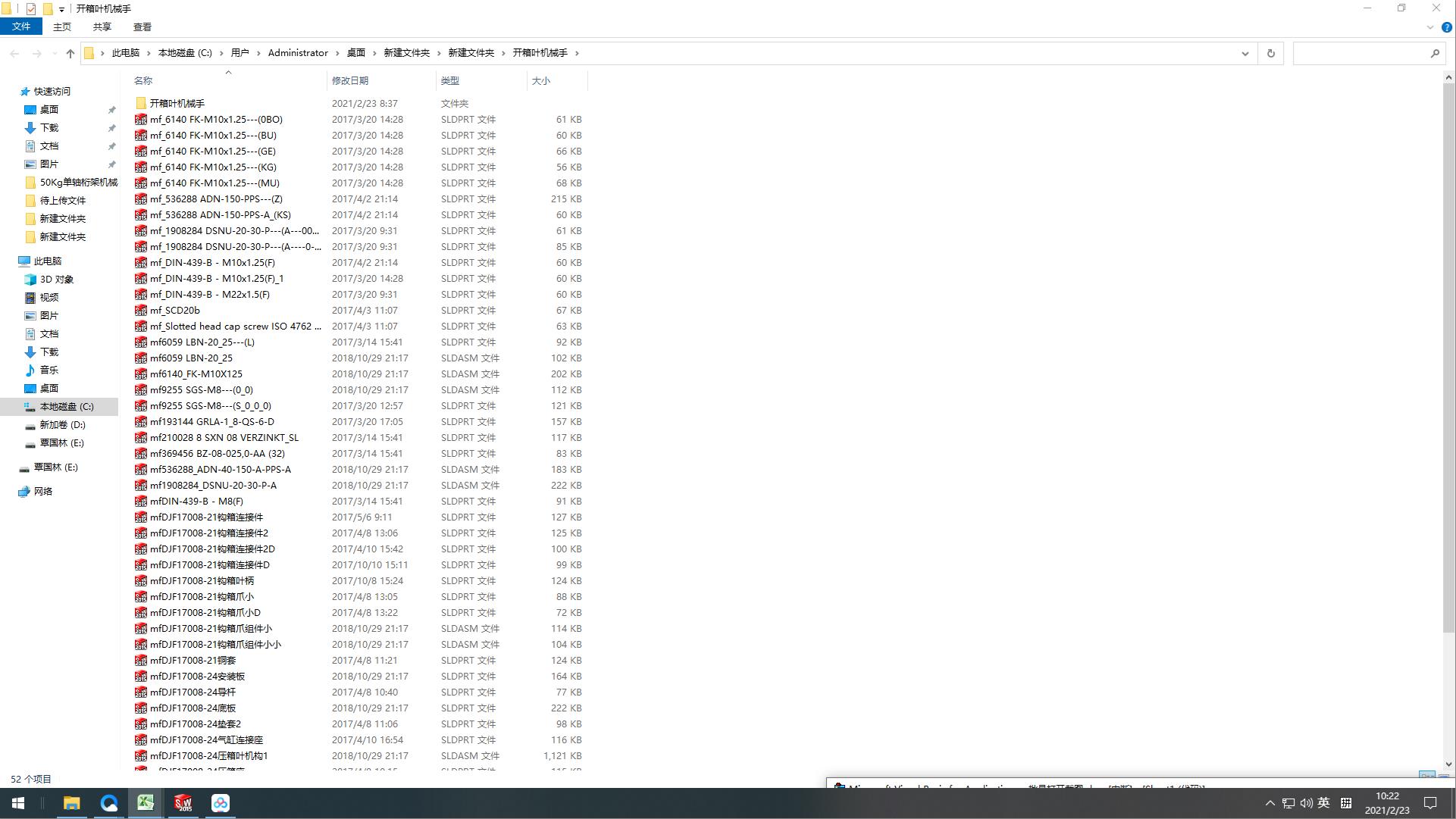Image resolution: width=1456 pixels, height=819 pixels.
Task: Open Excel from the taskbar
Action: (x=146, y=803)
